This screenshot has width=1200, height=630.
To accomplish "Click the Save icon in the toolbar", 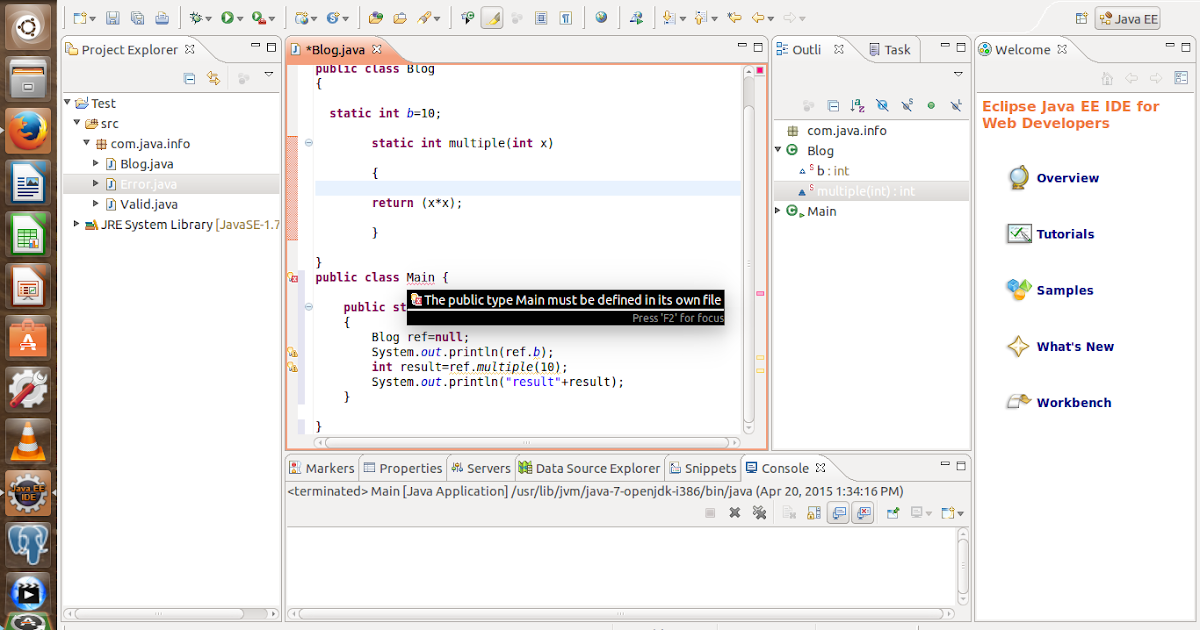I will (x=112, y=18).
